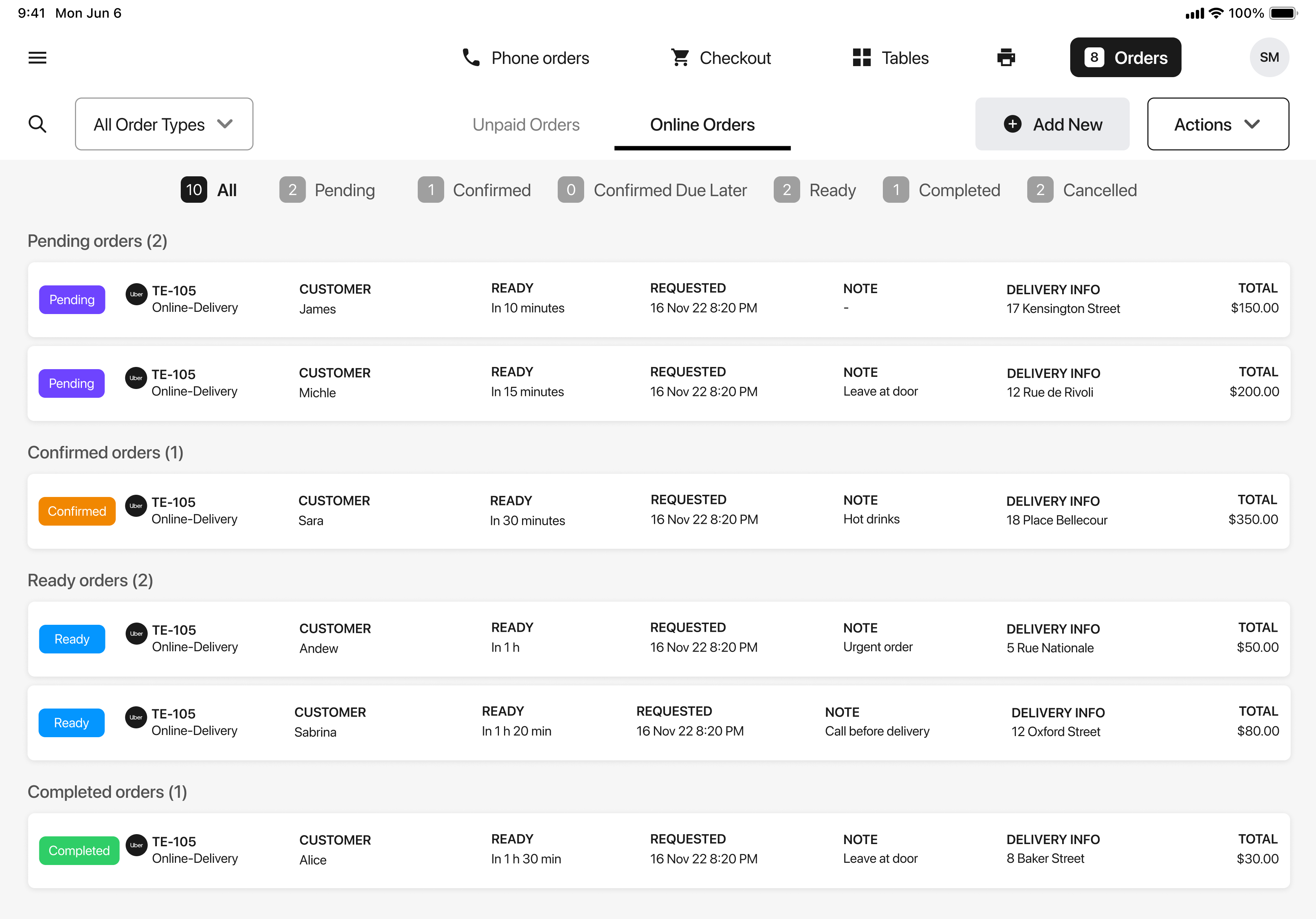Click In 1 h 30 min ready time
The width and height of the screenshot is (1316, 919).
(526, 858)
